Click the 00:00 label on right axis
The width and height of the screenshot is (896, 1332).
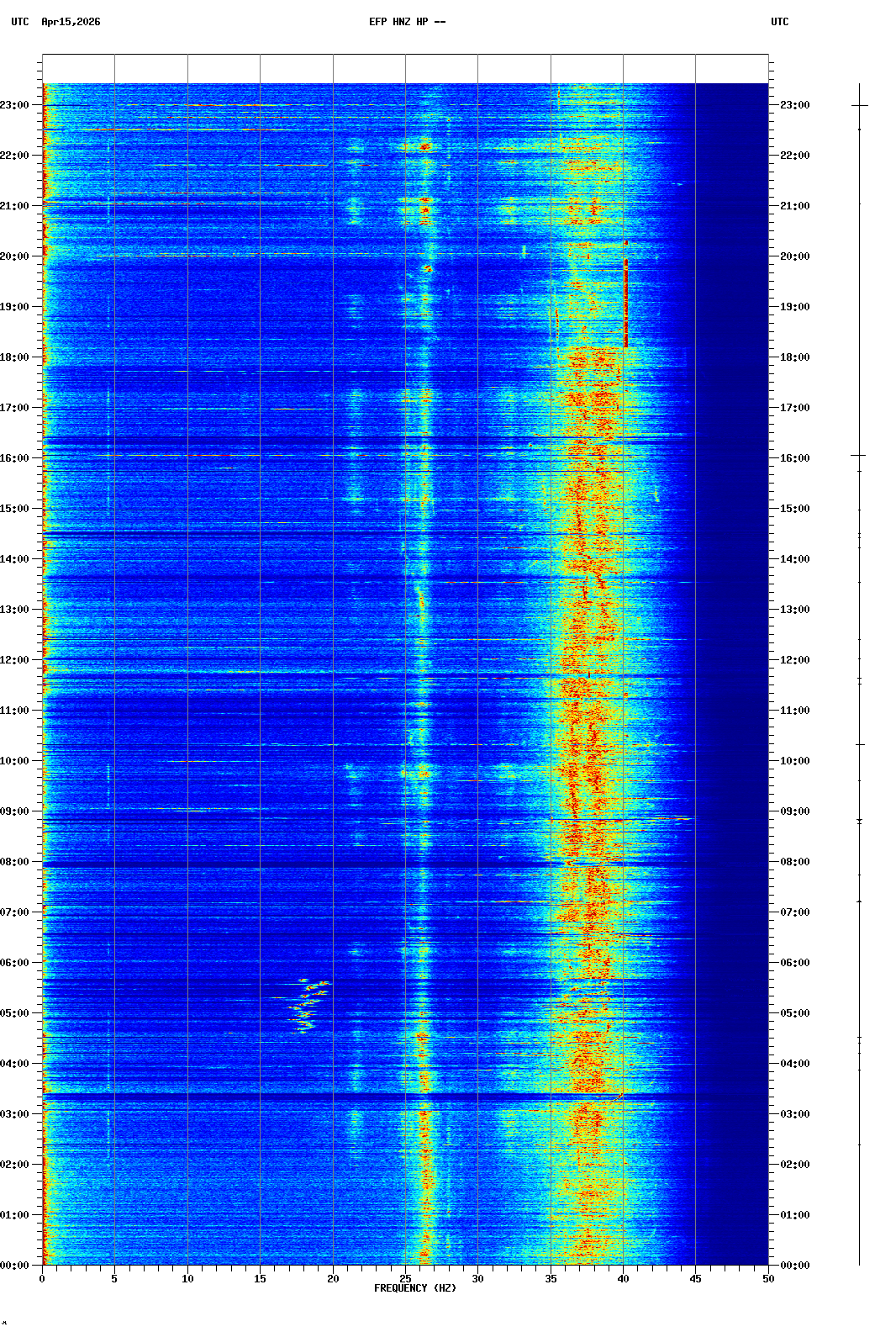[794, 1266]
